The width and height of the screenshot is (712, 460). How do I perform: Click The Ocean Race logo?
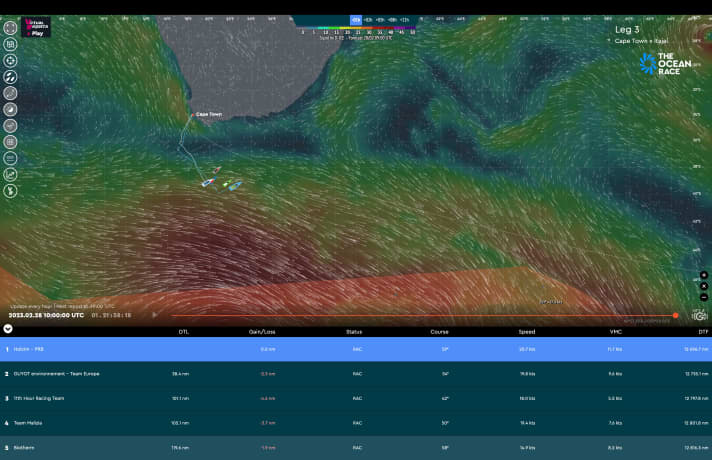pyautogui.click(x=665, y=64)
